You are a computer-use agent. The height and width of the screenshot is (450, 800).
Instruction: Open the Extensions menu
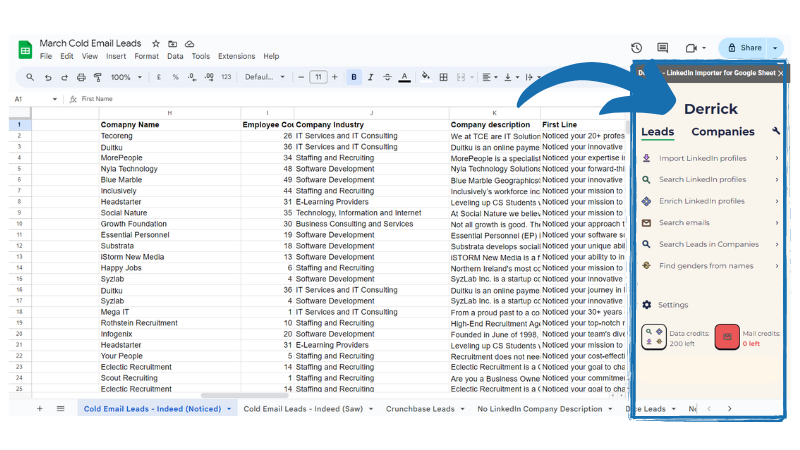[x=236, y=57]
